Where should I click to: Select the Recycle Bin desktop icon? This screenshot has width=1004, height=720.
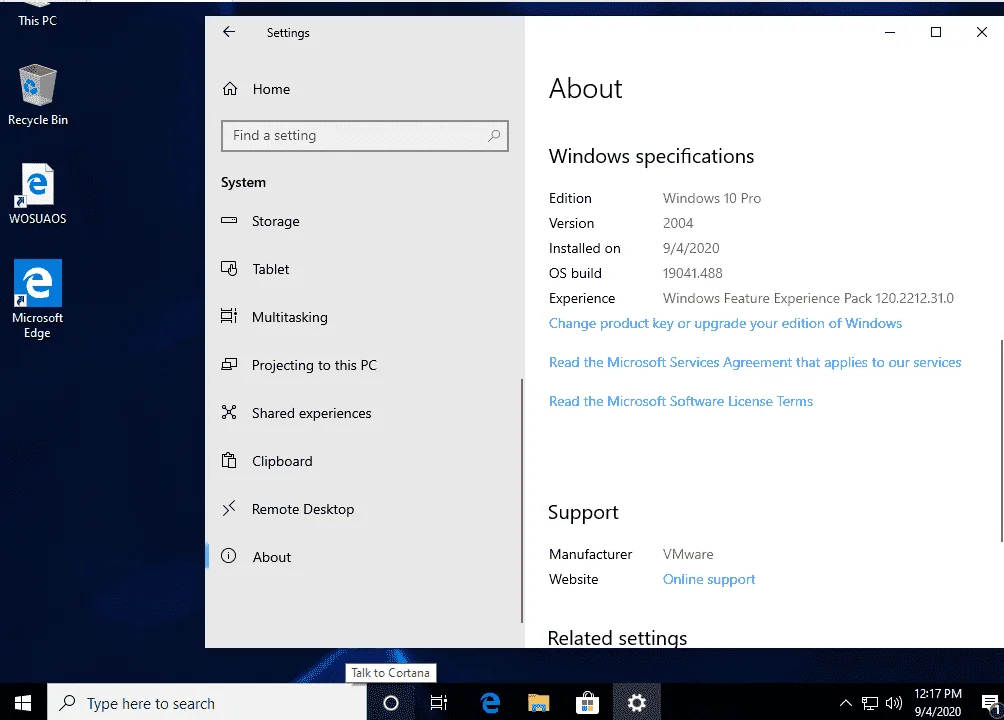38,95
